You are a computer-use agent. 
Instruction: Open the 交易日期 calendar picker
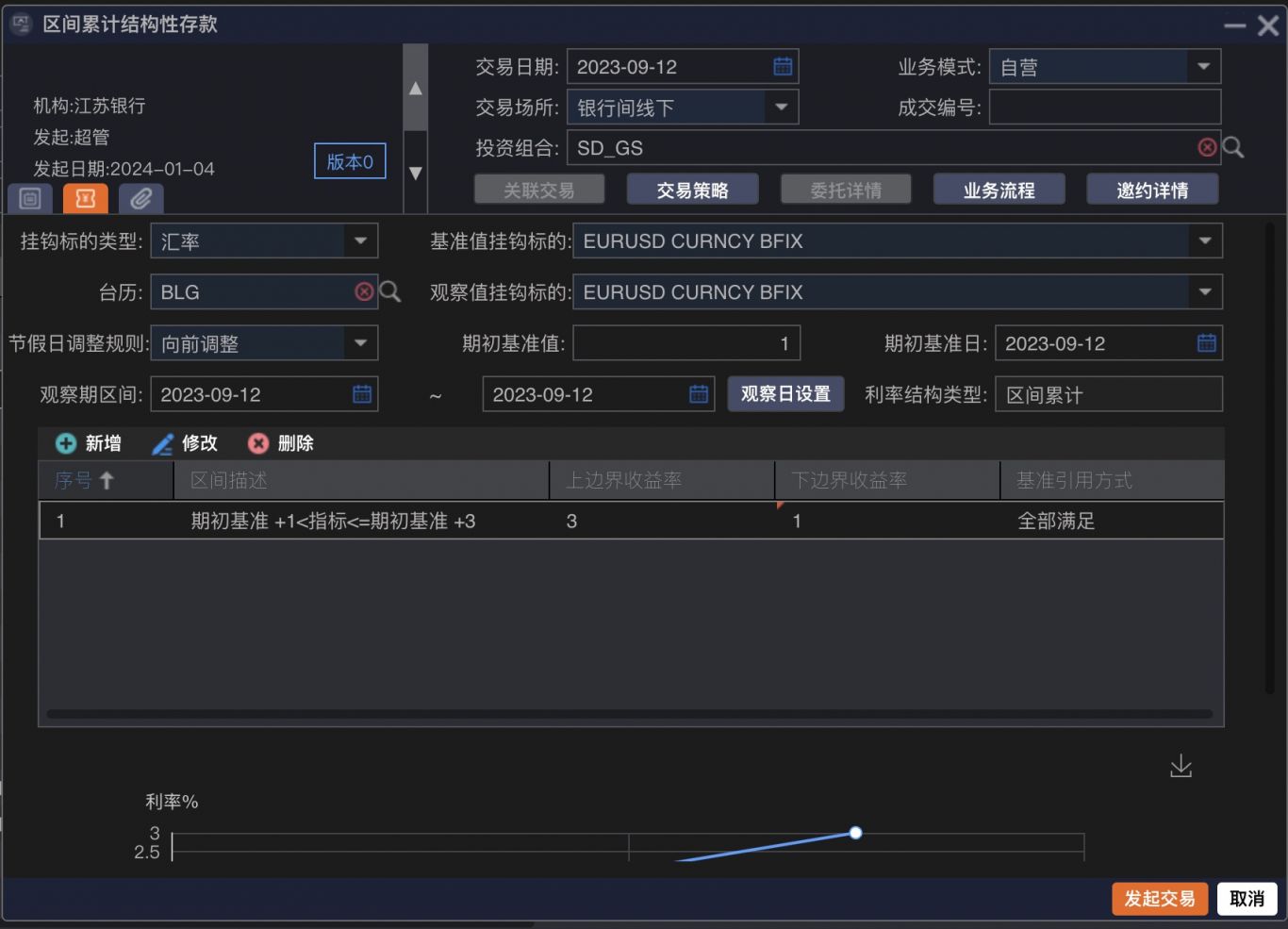pyautogui.click(x=783, y=66)
